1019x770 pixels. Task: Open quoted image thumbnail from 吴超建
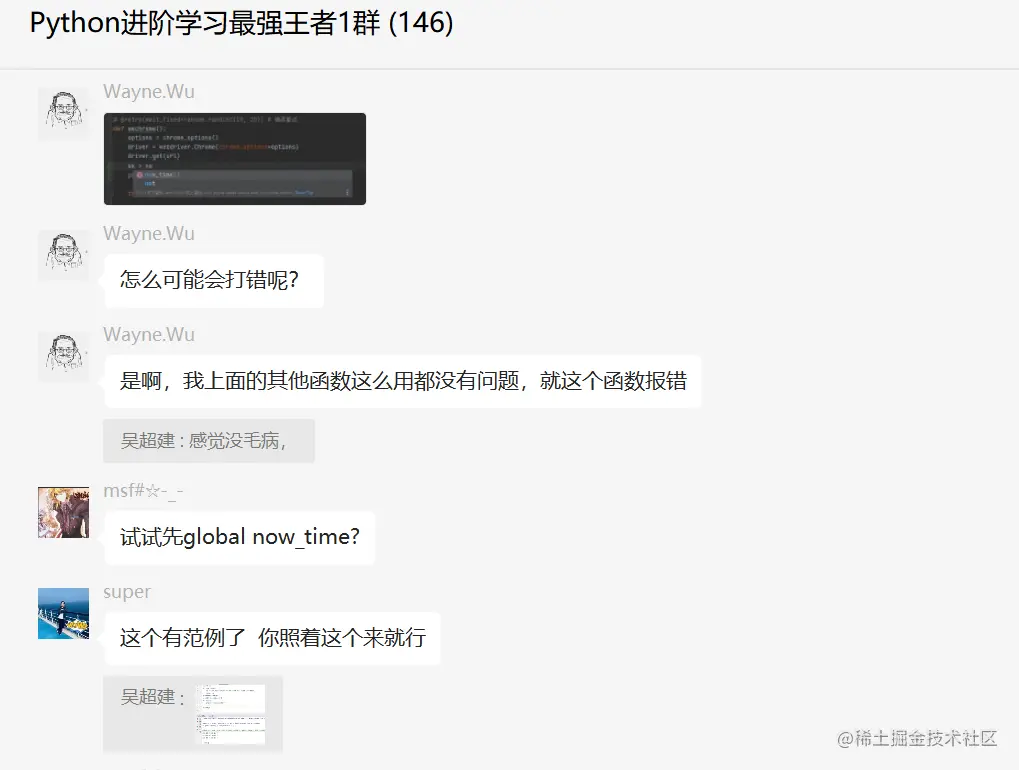pyautogui.click(x=231, y=713)
